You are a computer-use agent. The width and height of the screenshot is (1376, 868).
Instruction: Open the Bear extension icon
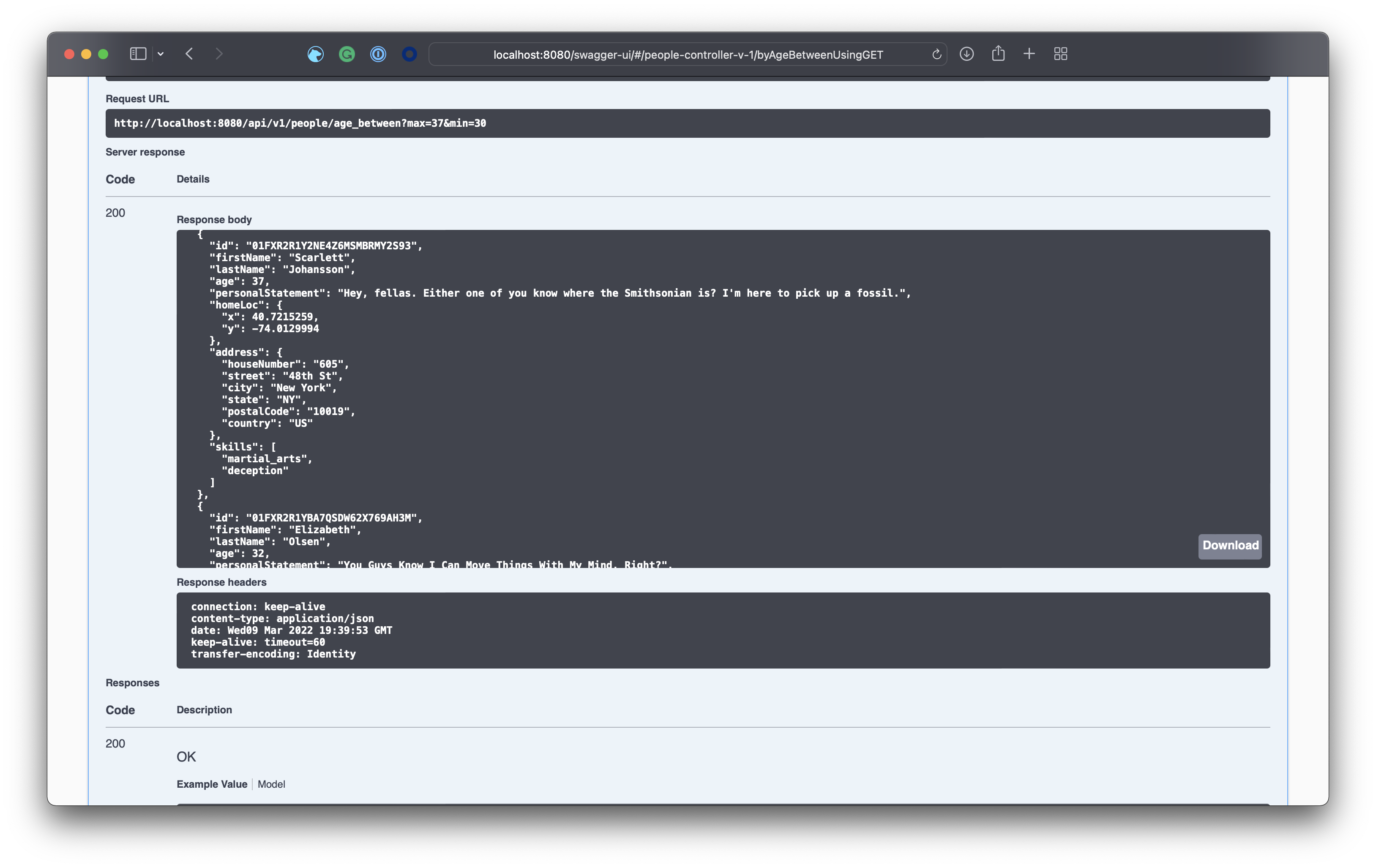pos(315,54)
